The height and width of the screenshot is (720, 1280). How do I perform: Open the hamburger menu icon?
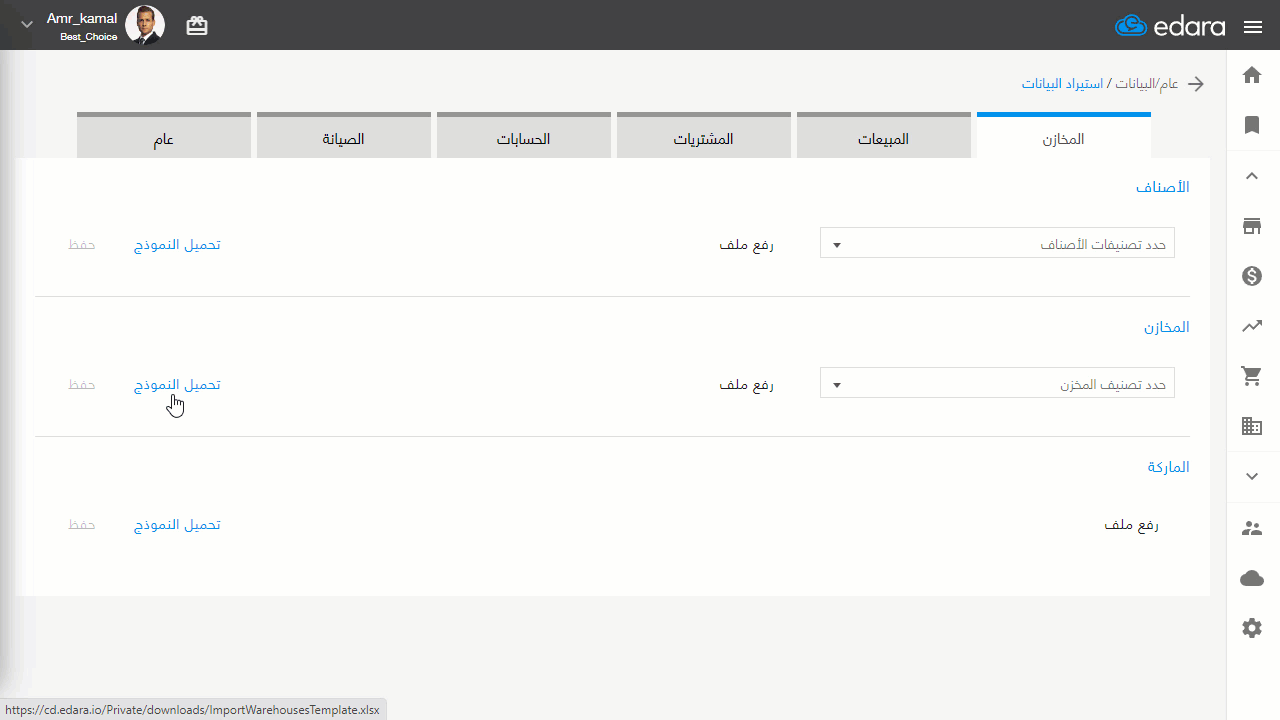pyautogui.click(x=1253, y=27)
